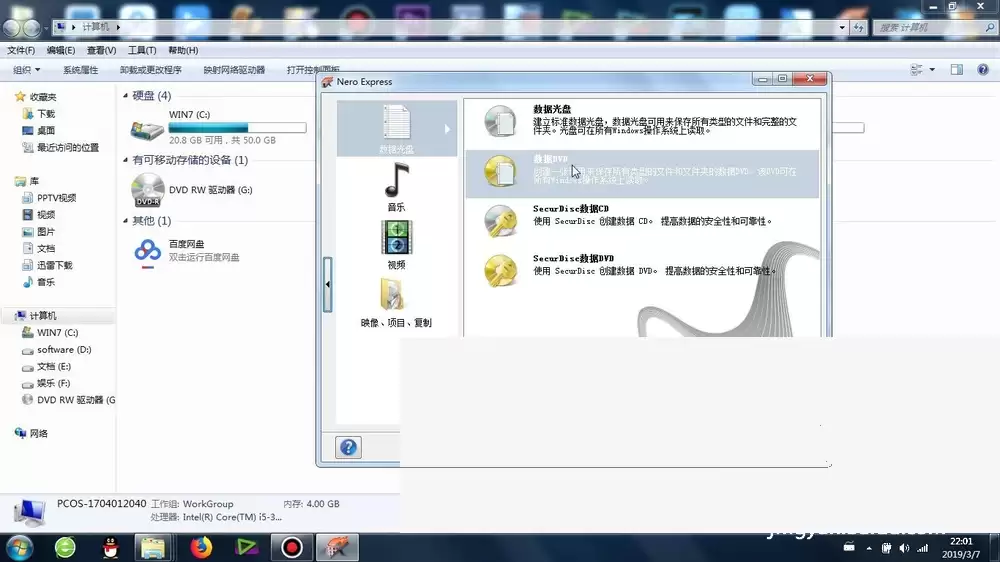The image size is (1000, 562).
Task: Select 迅雷下载 library
Action: click(x=54, y=265)
